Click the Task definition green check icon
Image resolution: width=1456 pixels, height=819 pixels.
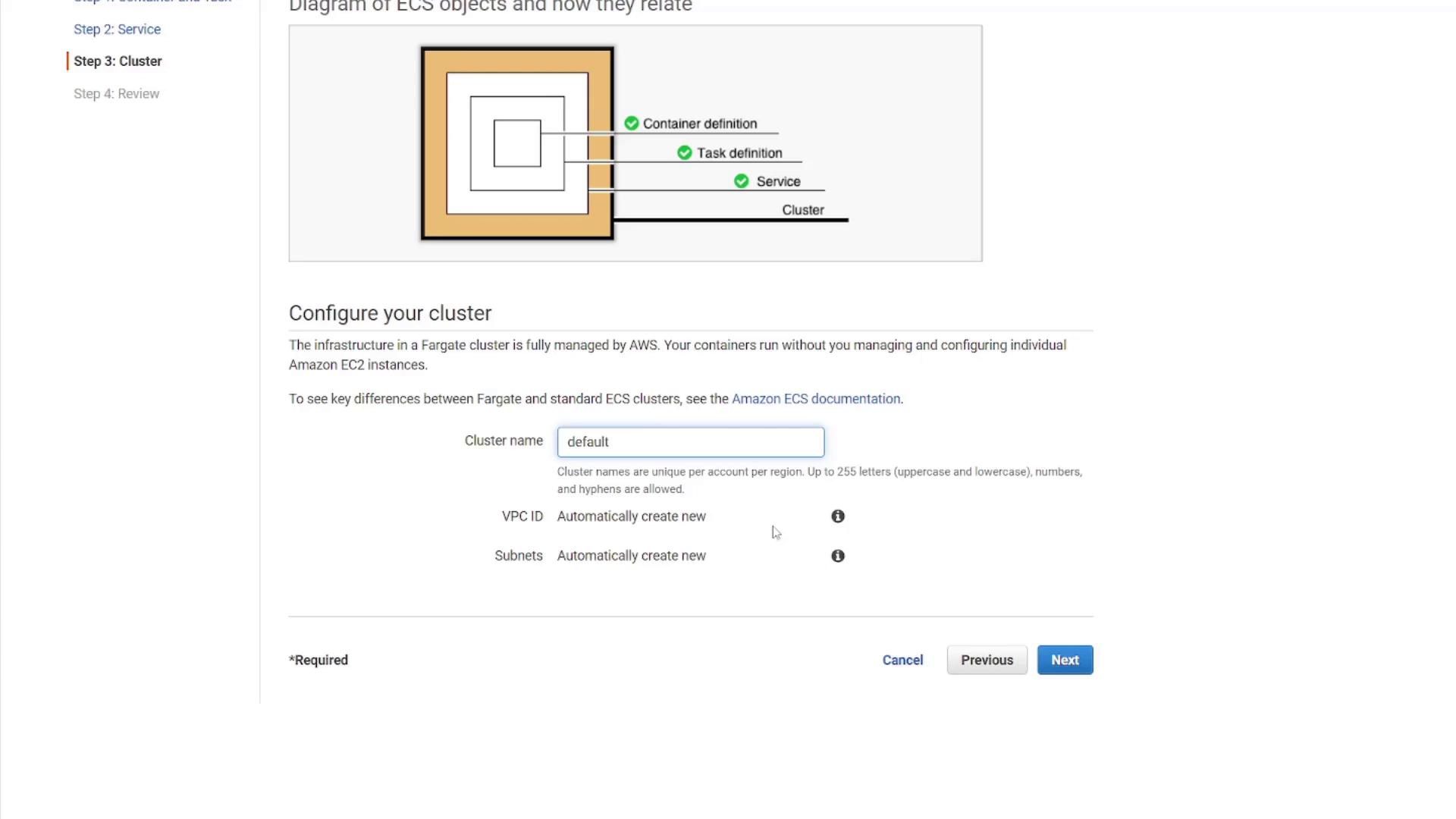(x=684, y=152)
